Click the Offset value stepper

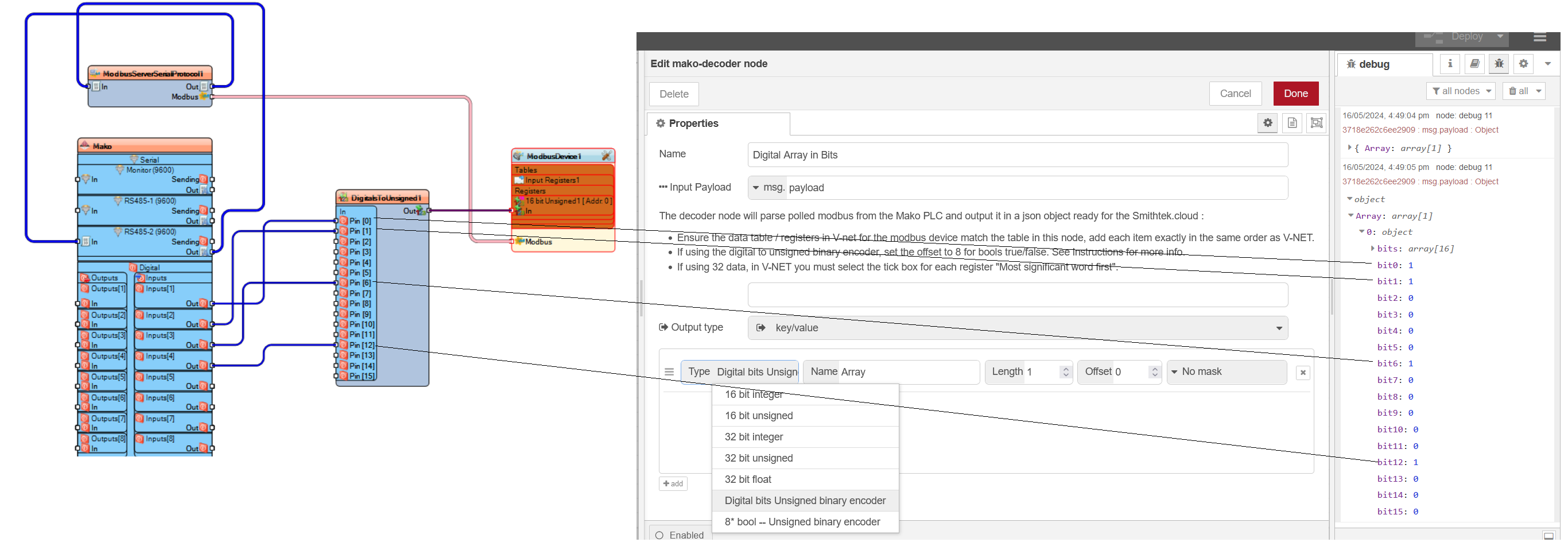click(1154, 372)
